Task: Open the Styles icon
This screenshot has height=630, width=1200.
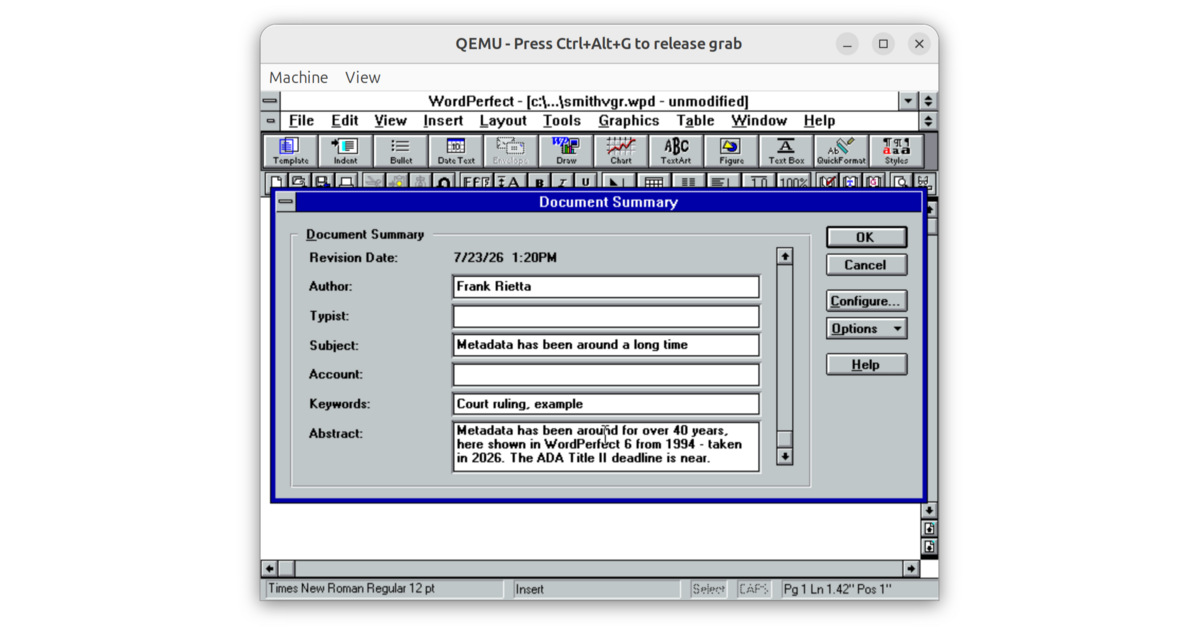Action: [x=896, y=151]
